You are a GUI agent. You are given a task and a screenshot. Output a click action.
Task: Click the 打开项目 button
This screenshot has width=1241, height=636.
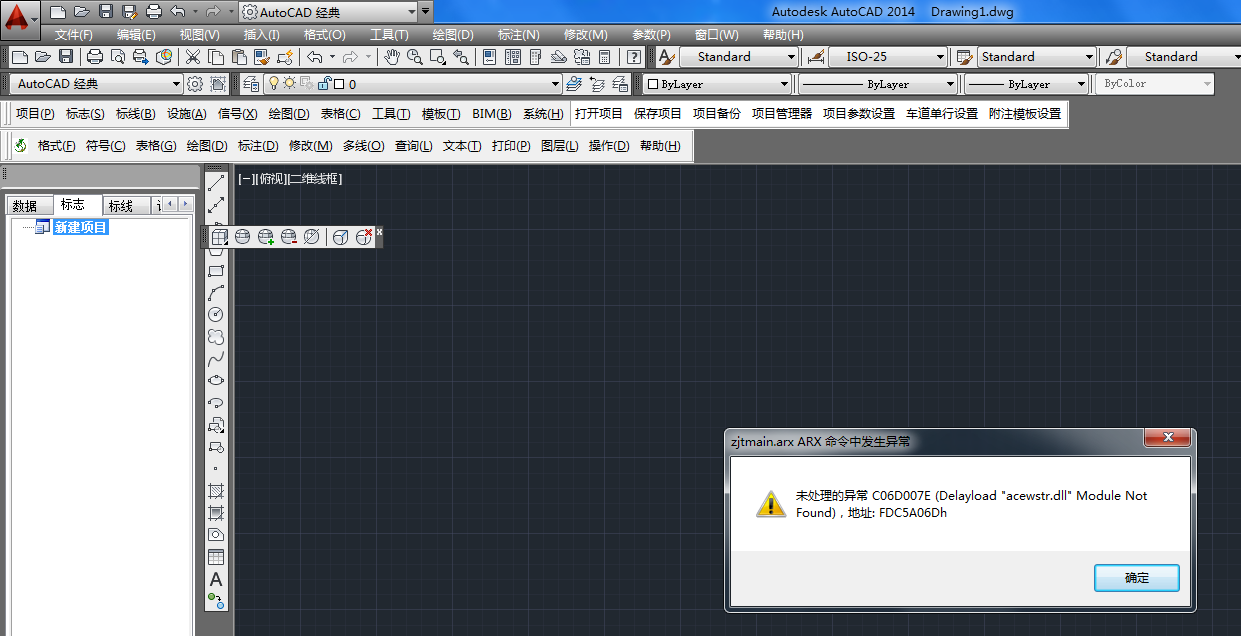click(599, 114)
